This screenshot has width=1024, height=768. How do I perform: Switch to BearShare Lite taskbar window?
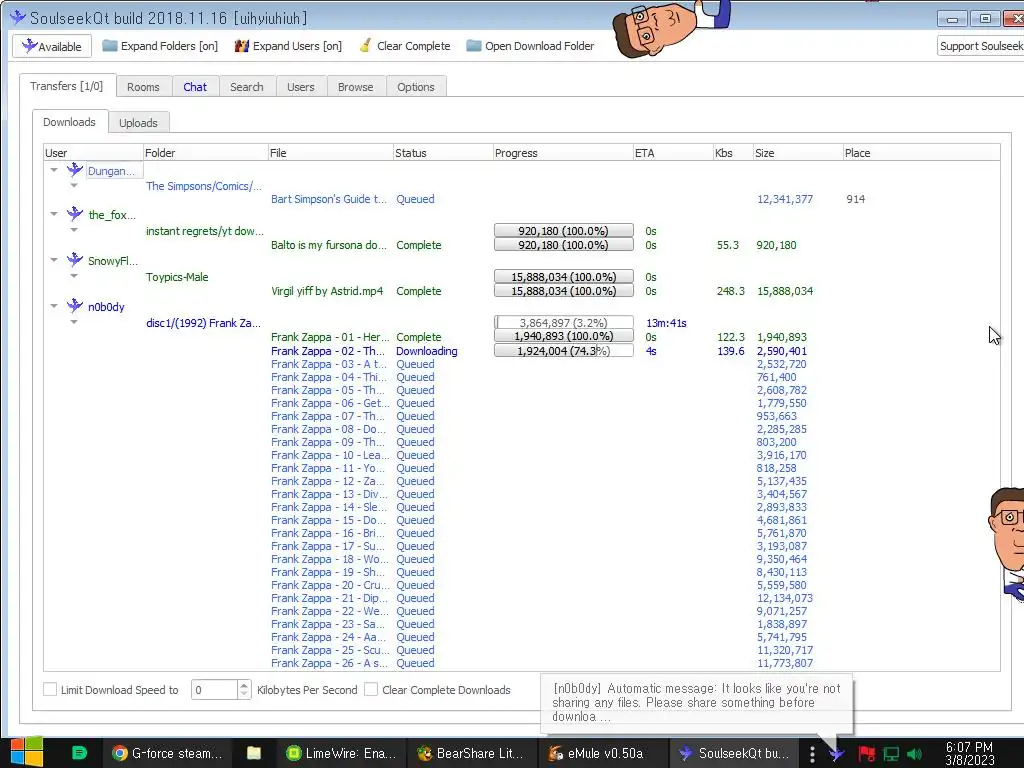472,753
